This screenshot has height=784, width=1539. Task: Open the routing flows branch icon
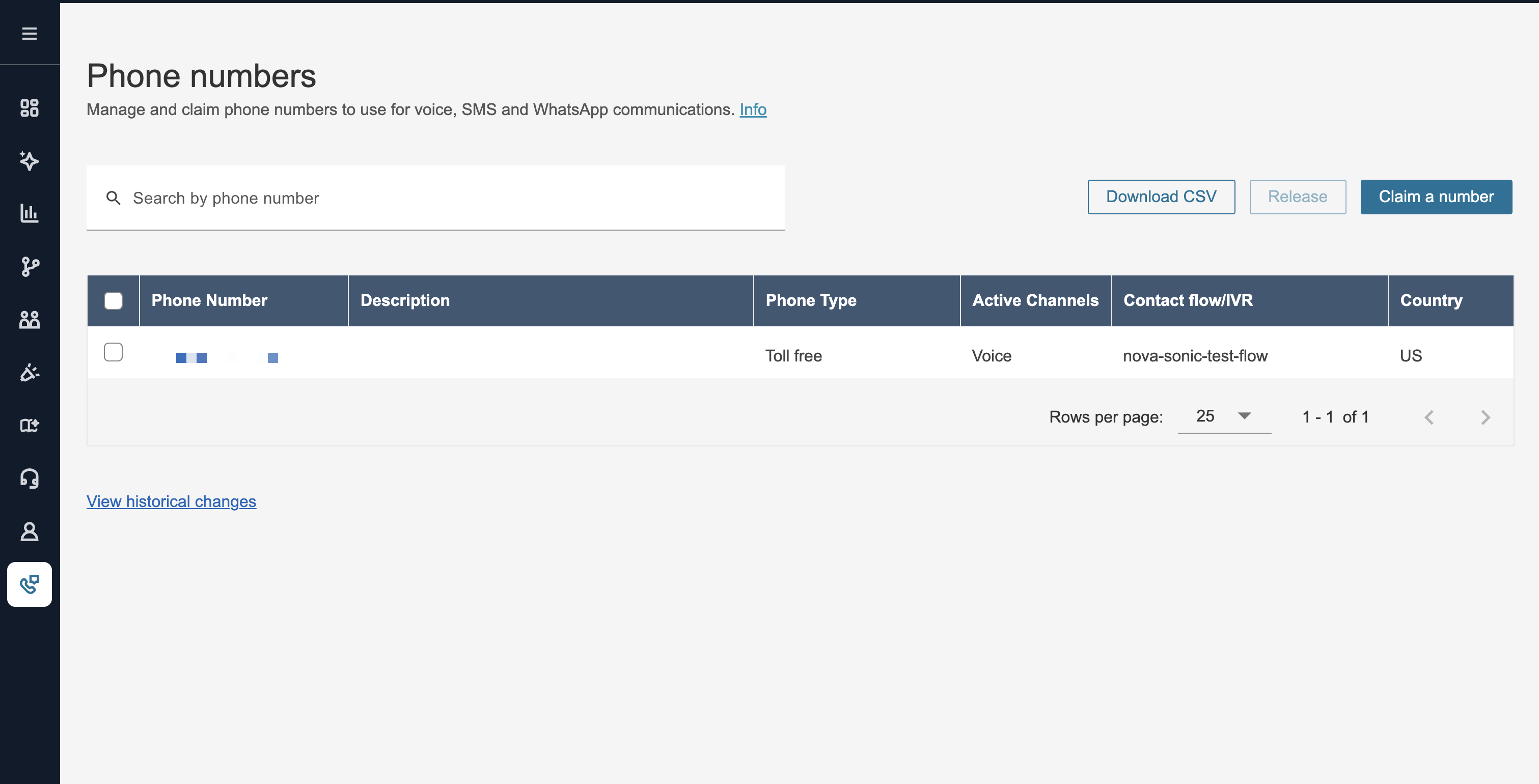tap(29, 266)
